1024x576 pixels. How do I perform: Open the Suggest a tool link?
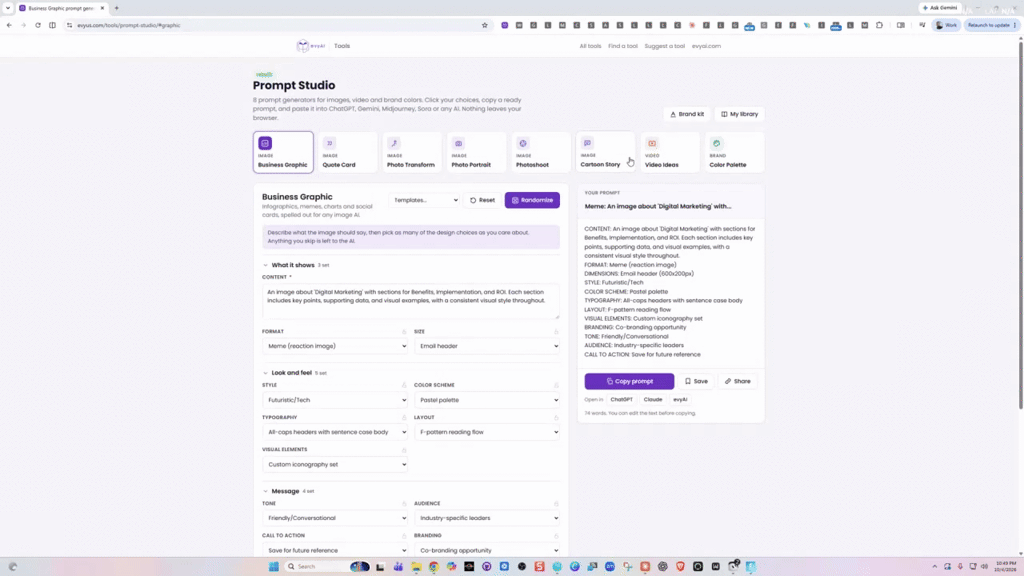(x=664, y=46)
